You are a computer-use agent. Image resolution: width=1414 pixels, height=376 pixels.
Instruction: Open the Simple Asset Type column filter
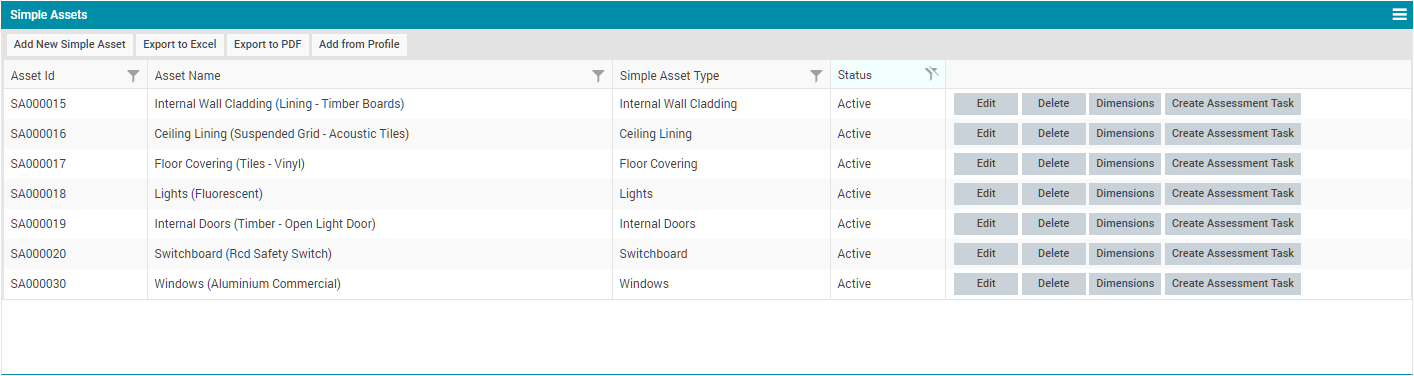point(816,75)
